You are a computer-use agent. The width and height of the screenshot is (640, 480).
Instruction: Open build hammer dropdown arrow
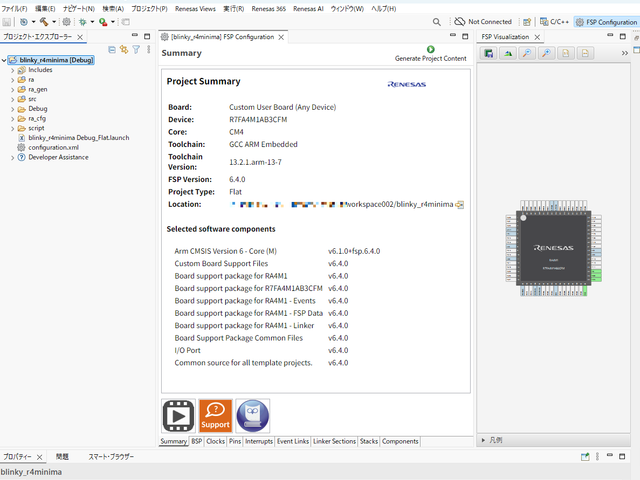pyautogui.click(x=53, y=22)
